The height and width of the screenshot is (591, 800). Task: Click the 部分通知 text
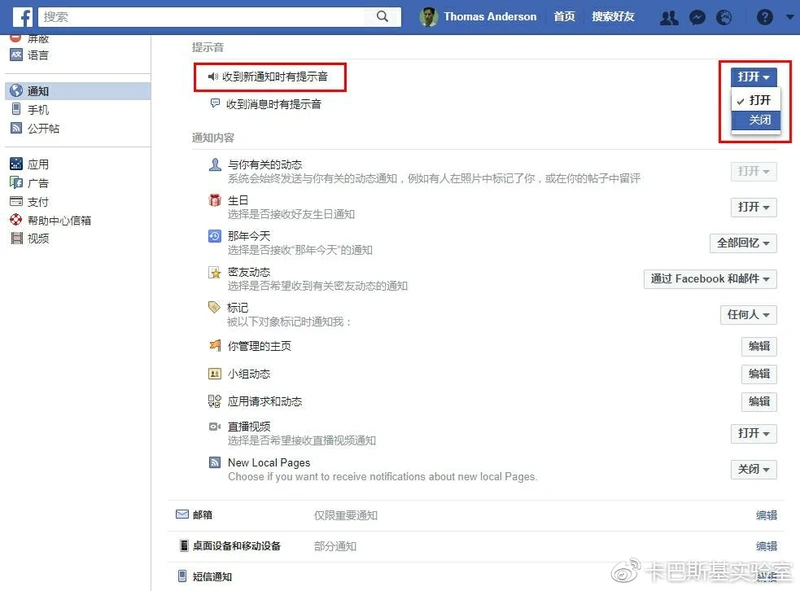[x=335, y=546]
